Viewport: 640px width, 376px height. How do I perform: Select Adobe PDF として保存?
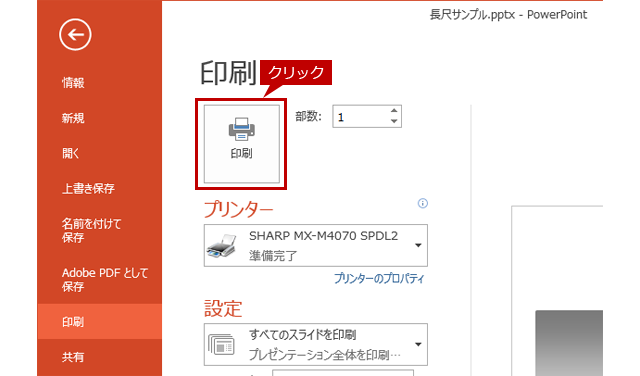click(105, 280)
